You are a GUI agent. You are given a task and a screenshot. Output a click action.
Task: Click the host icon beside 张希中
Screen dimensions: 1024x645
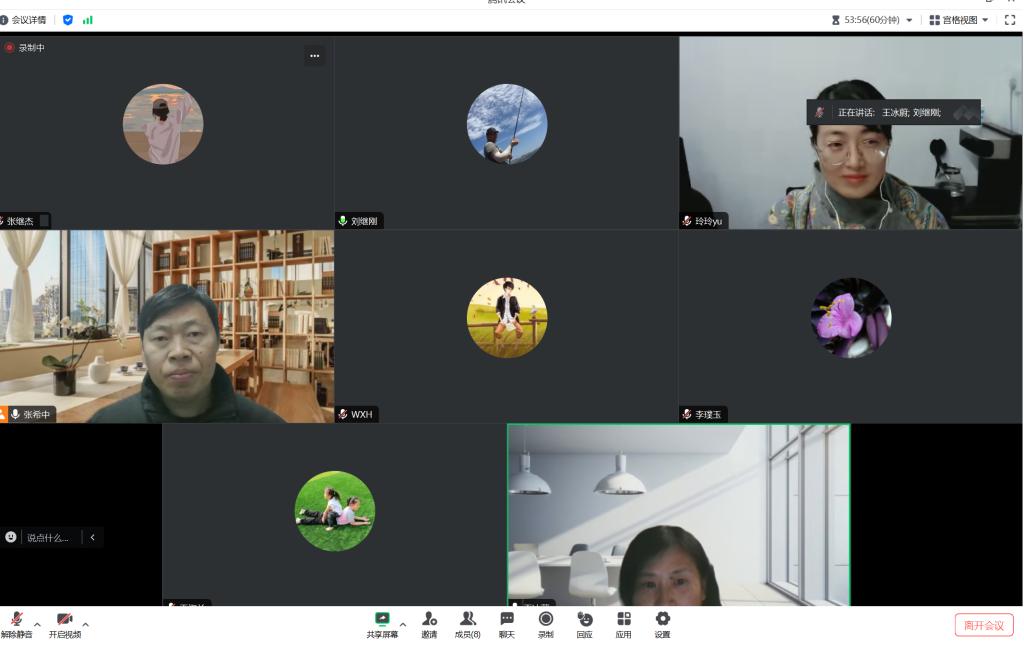pyautogui.click(x=3, y=415)
